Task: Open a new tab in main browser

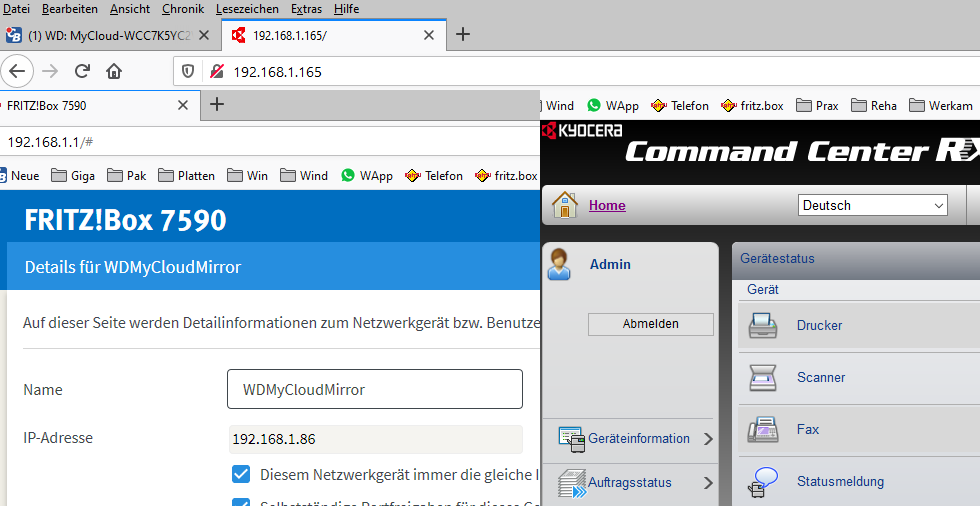Action: 462,34
